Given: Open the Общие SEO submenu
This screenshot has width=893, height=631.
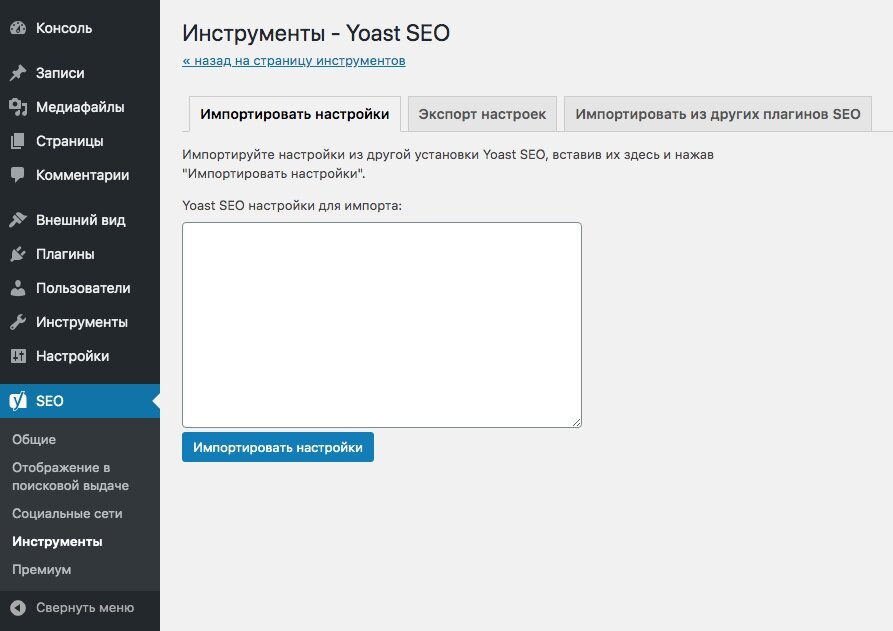Looking at the screenshot, I should (34, 440).
